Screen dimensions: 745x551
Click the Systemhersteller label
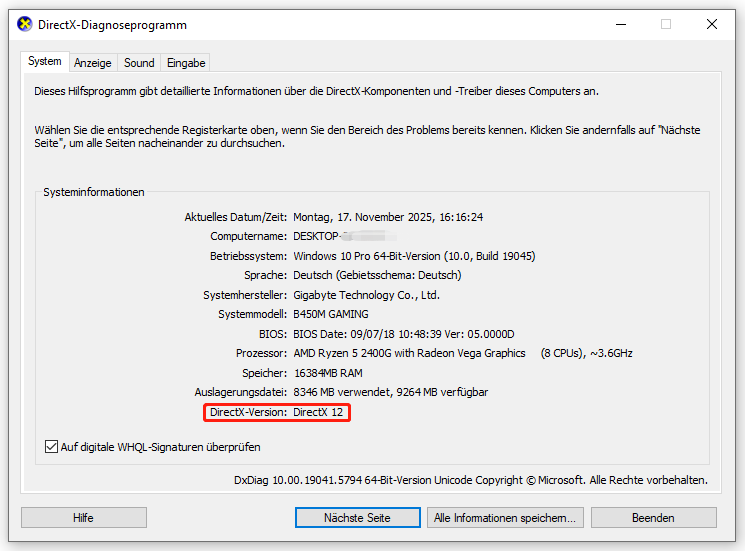[245, 295]
